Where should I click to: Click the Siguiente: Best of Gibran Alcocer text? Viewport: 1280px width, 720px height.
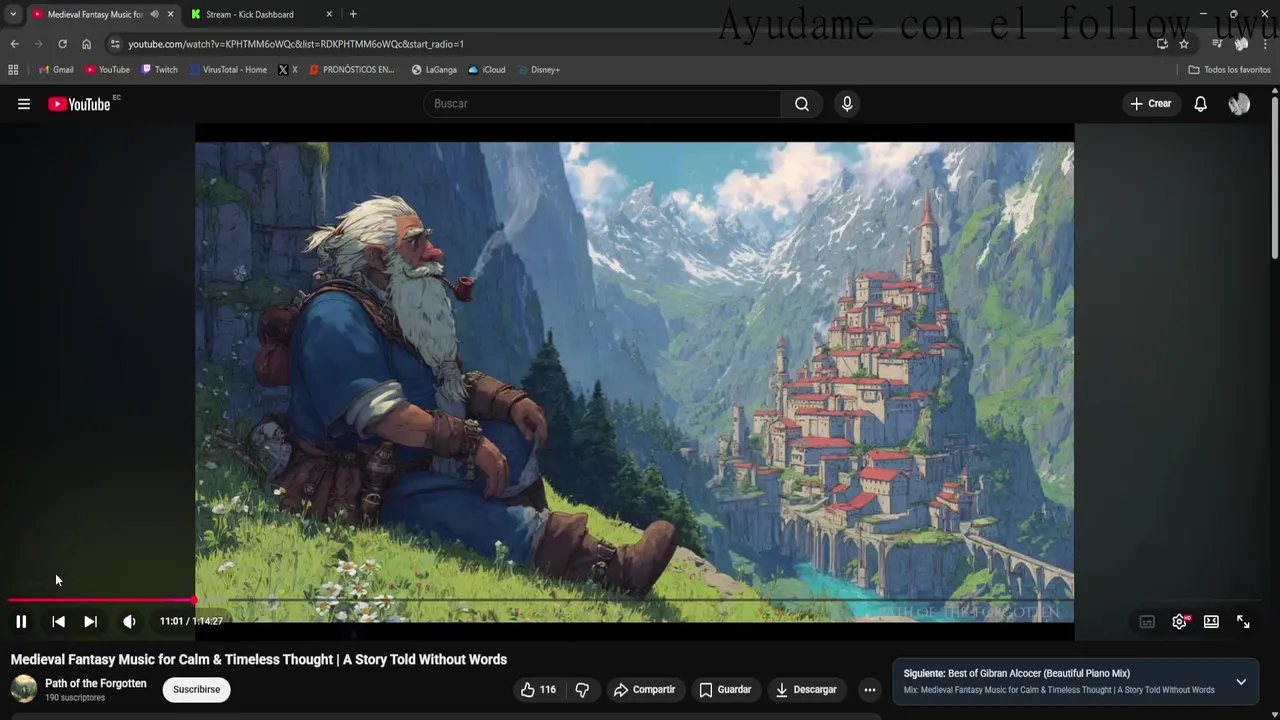point(1017,674)
